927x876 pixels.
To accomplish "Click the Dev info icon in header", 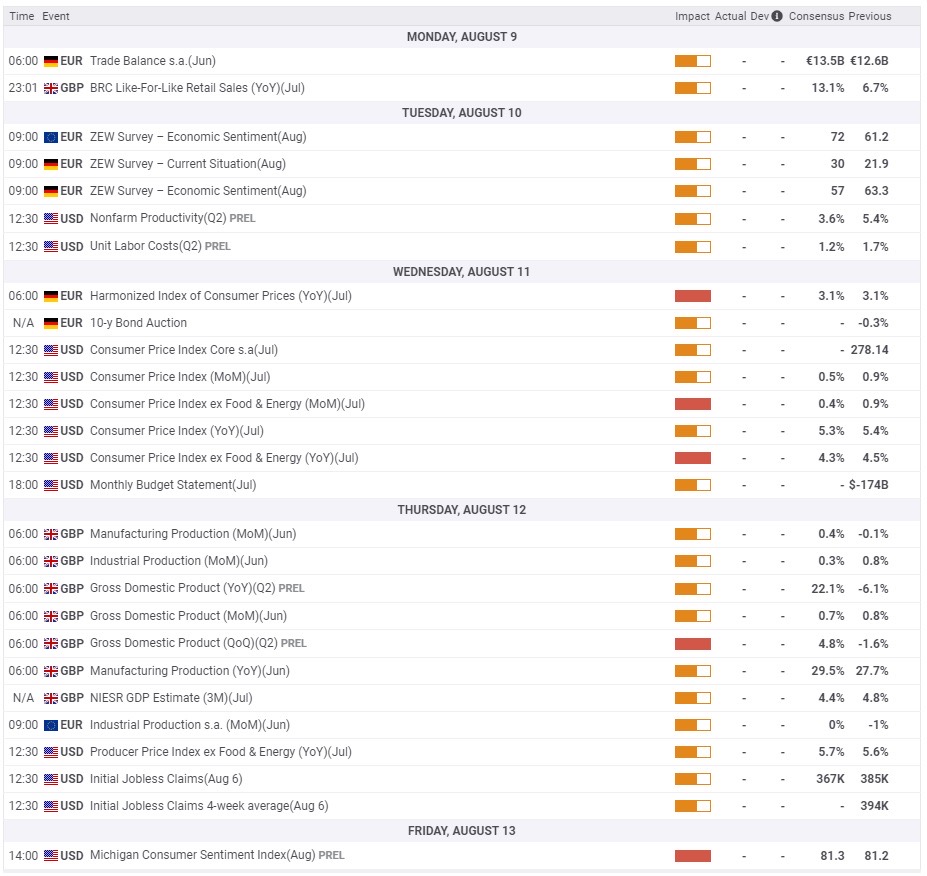I will (777, 16).
